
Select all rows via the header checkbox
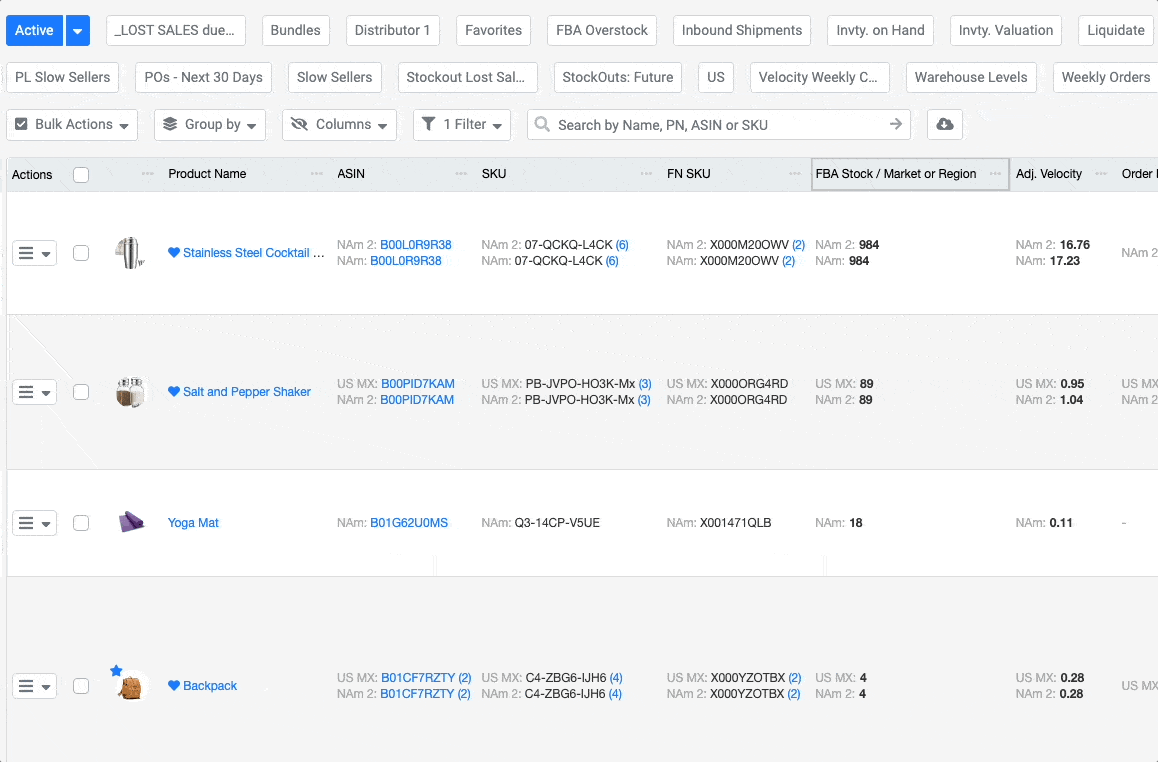click(80, 173)
